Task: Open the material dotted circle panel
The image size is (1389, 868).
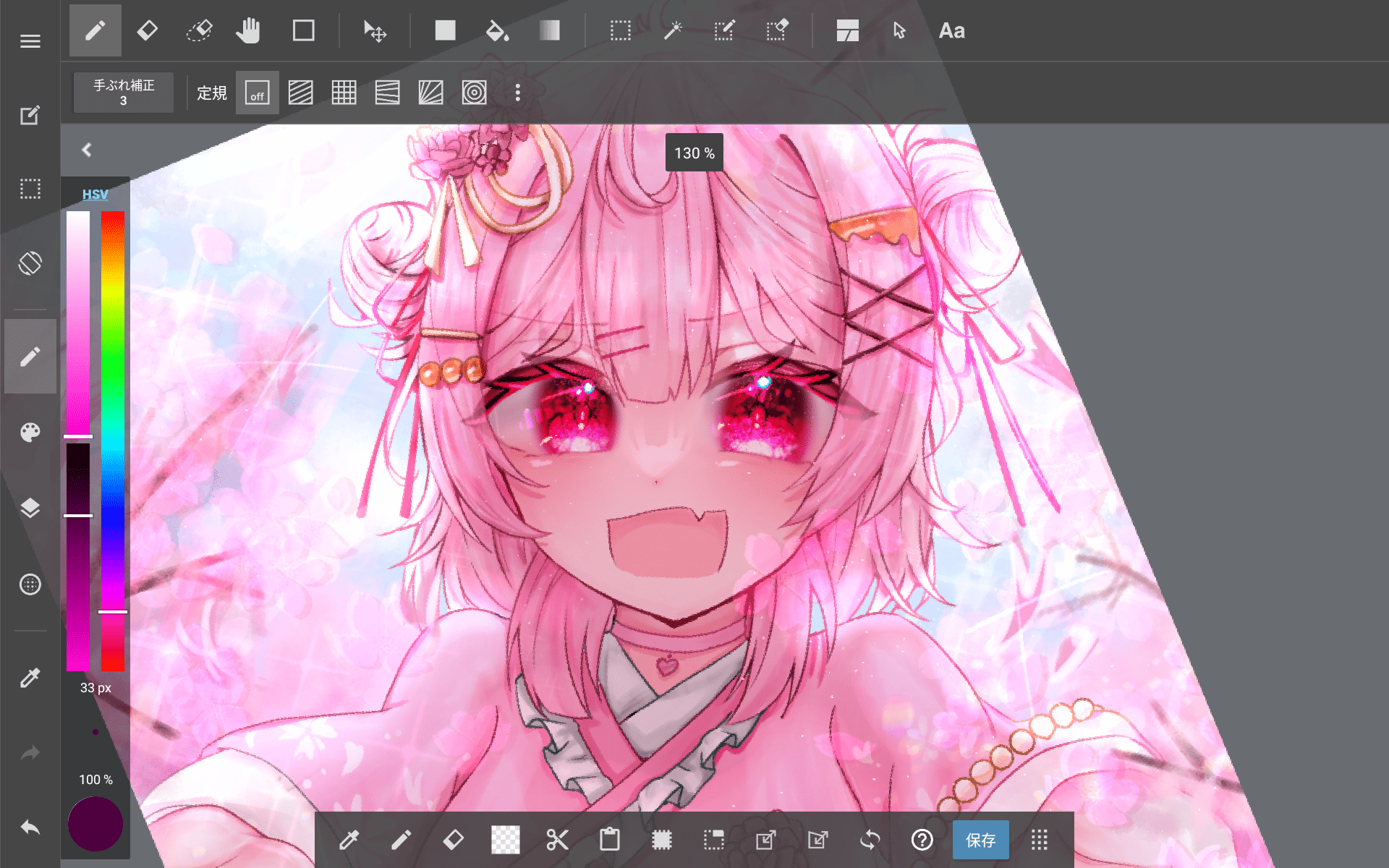Action: [x=30, y=584]
